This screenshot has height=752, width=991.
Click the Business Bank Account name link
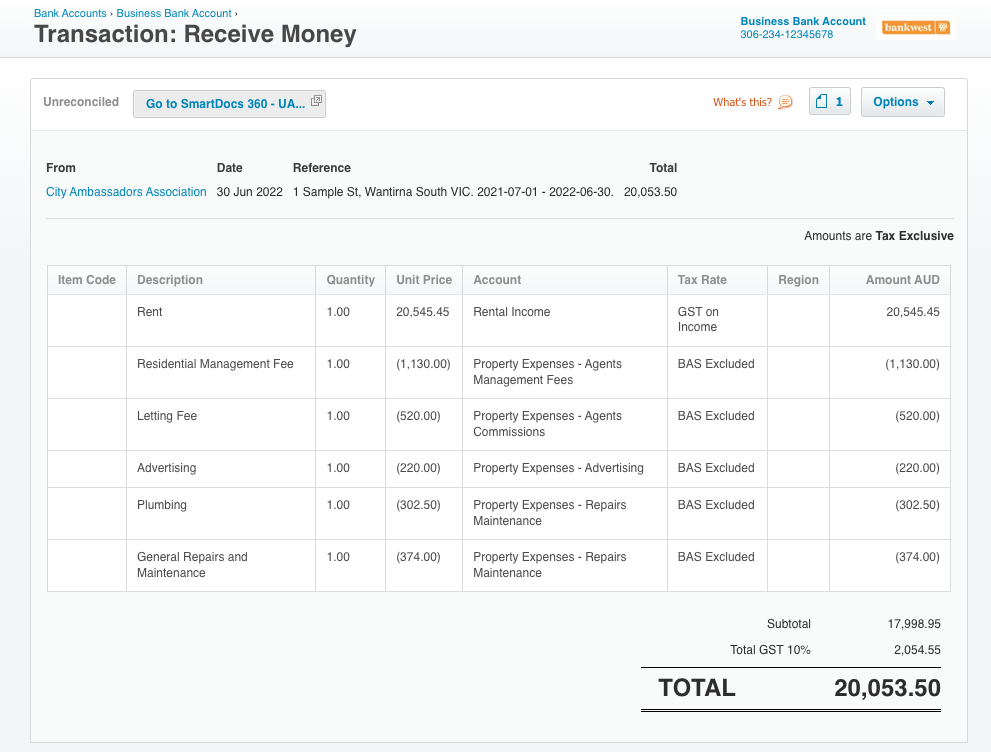coord(803,21)
